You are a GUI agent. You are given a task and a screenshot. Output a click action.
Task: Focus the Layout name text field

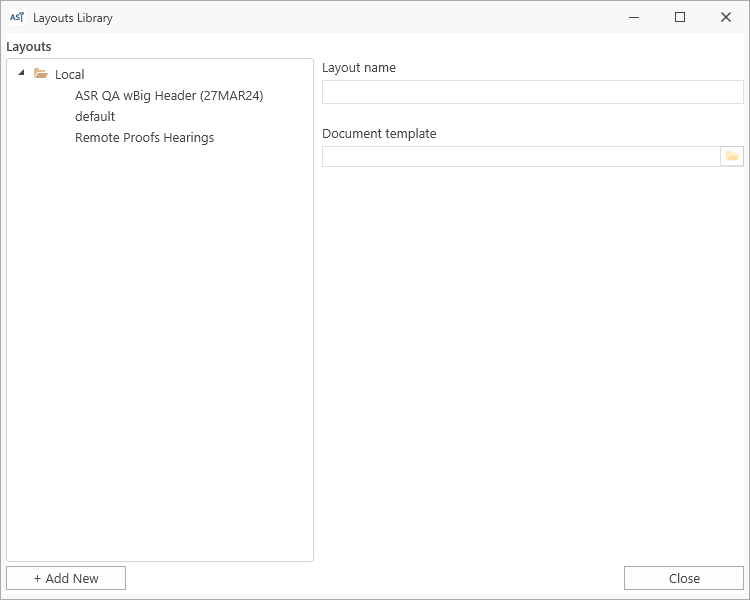pos(532,92)
